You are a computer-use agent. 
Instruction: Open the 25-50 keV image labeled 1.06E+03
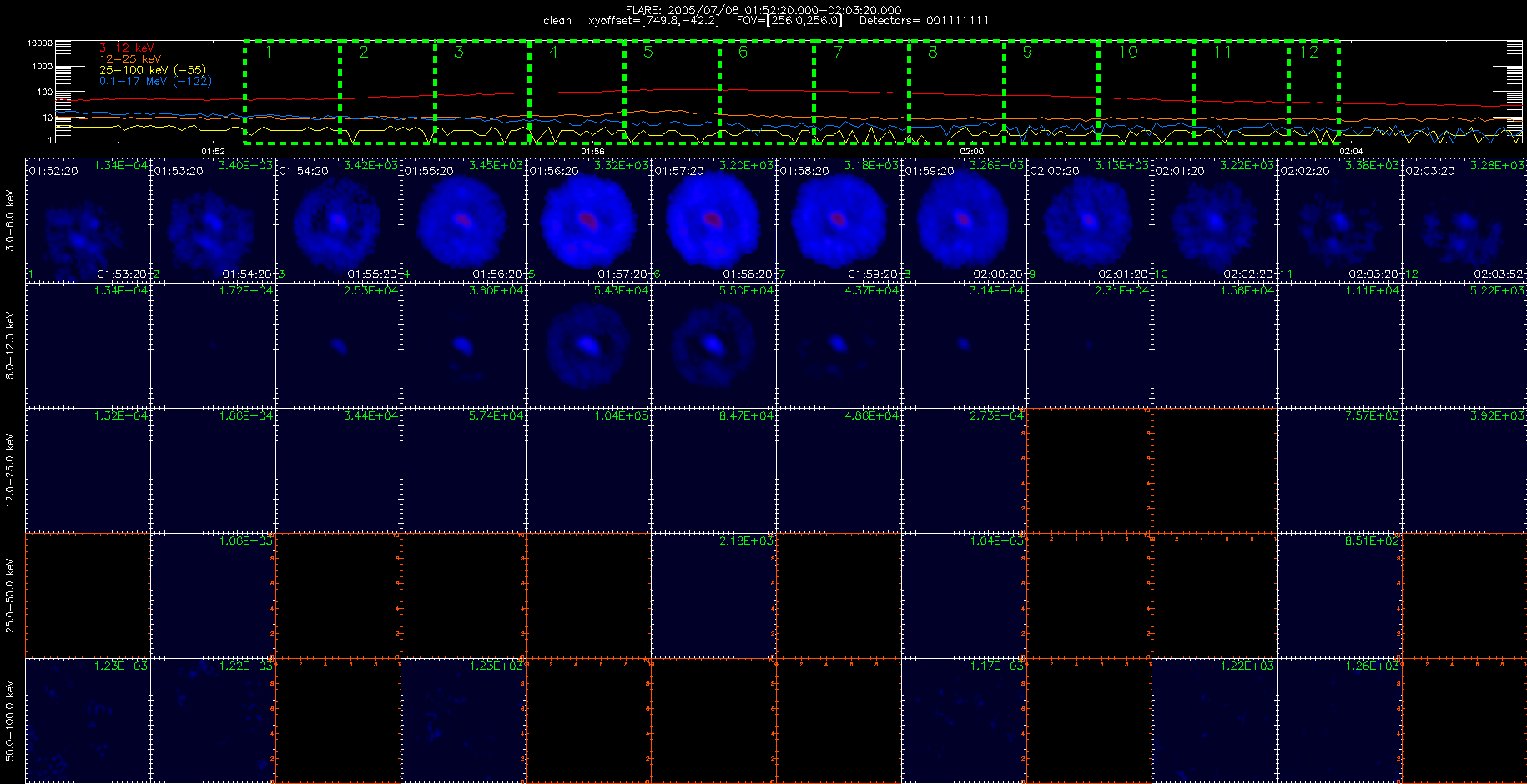click(213, 596)
